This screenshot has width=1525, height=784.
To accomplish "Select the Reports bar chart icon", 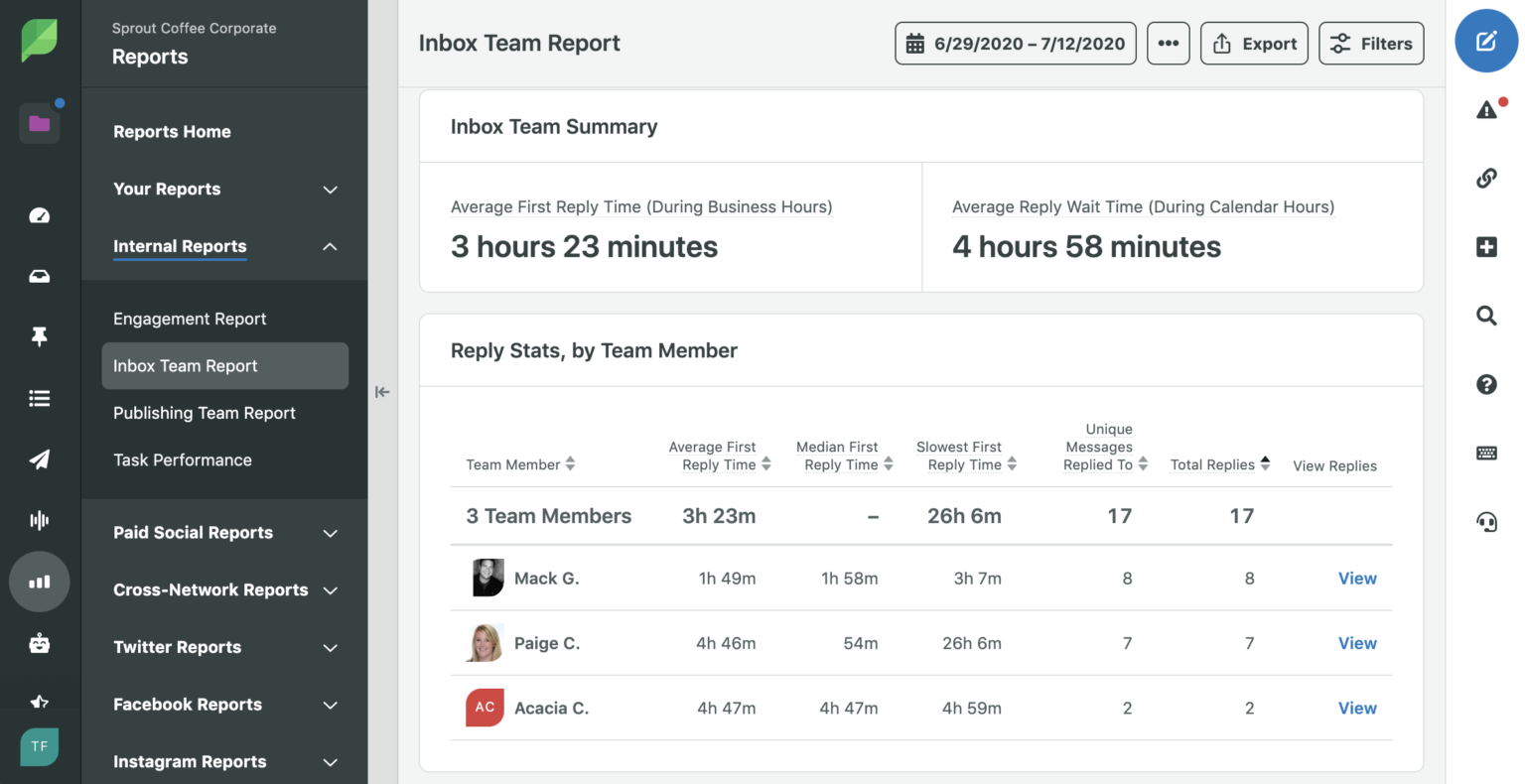I will 40,583.
